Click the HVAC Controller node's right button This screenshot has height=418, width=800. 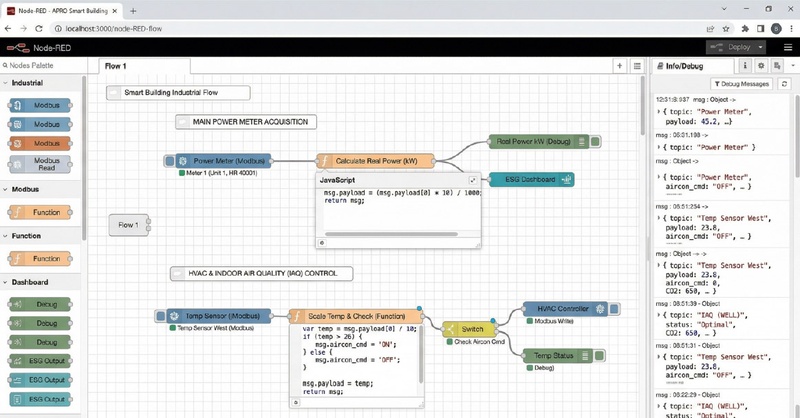coord(614,309)
